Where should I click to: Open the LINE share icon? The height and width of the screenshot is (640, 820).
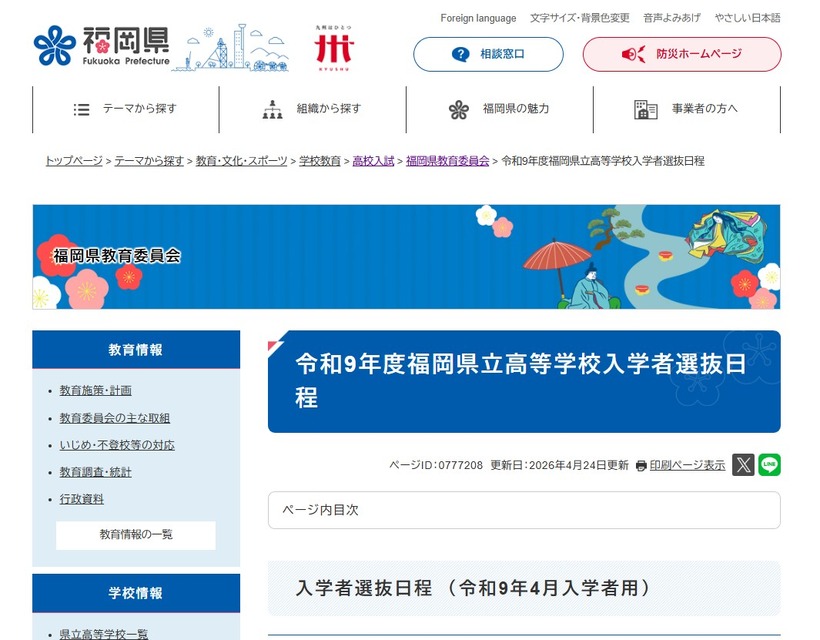pos(769,463)
